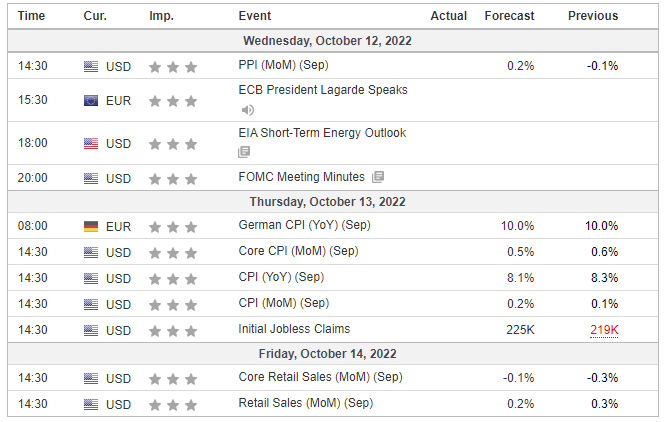The width and height of the screenshot is (664, 422).
Task: Click the speaker icon under Lagarde Speaks
Action: pyautogui.click(x=248, y=110)
